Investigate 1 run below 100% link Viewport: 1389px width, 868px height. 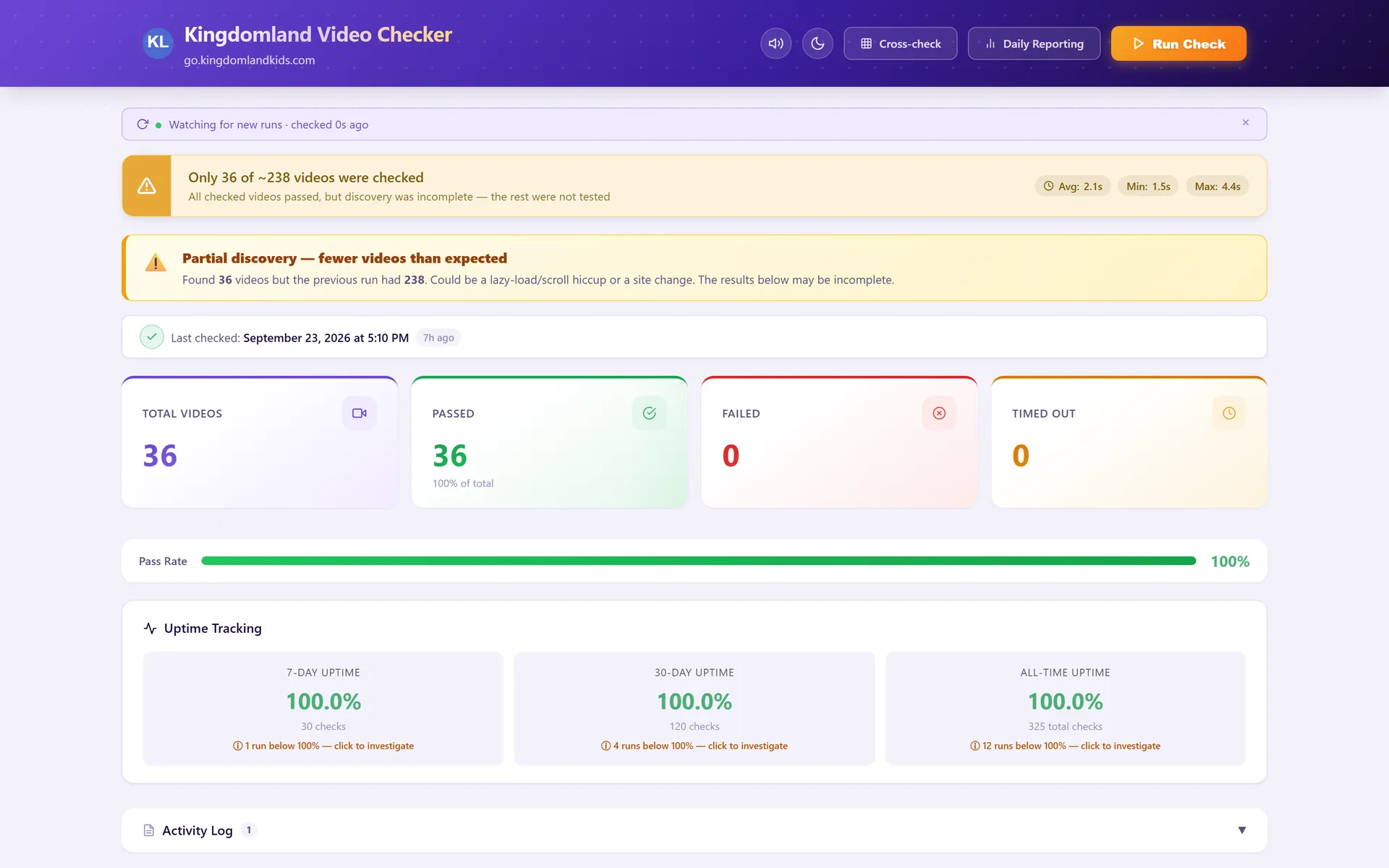323,746
